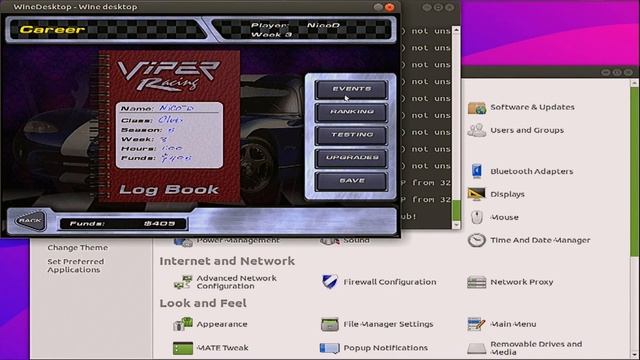Close the WineDesktop window
Screen dimensions: 640x360
(x=390, y=7)
